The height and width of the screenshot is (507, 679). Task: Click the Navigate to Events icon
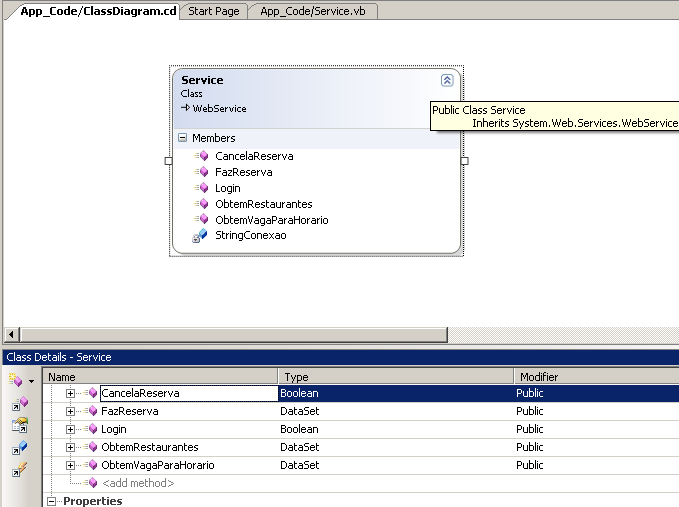pos(20,470)
